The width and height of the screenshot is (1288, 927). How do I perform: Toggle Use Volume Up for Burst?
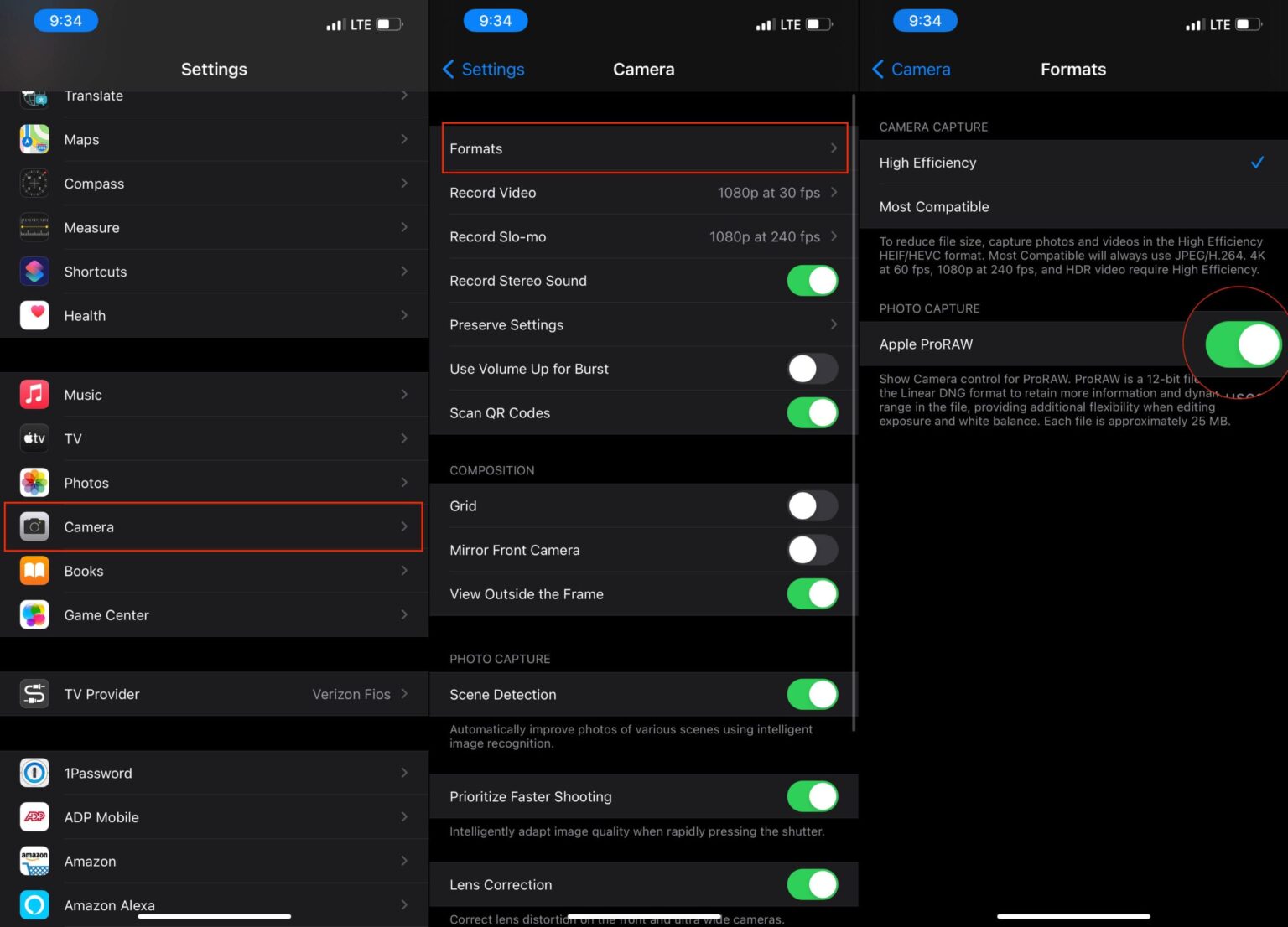(x=812, y=369)
